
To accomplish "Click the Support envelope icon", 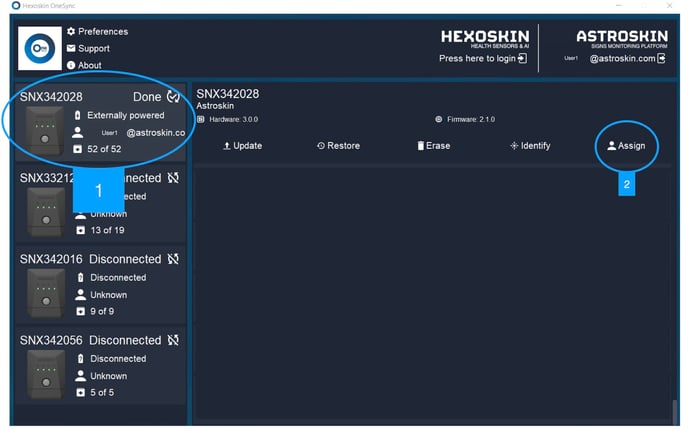I will click(x=71, y=48).
